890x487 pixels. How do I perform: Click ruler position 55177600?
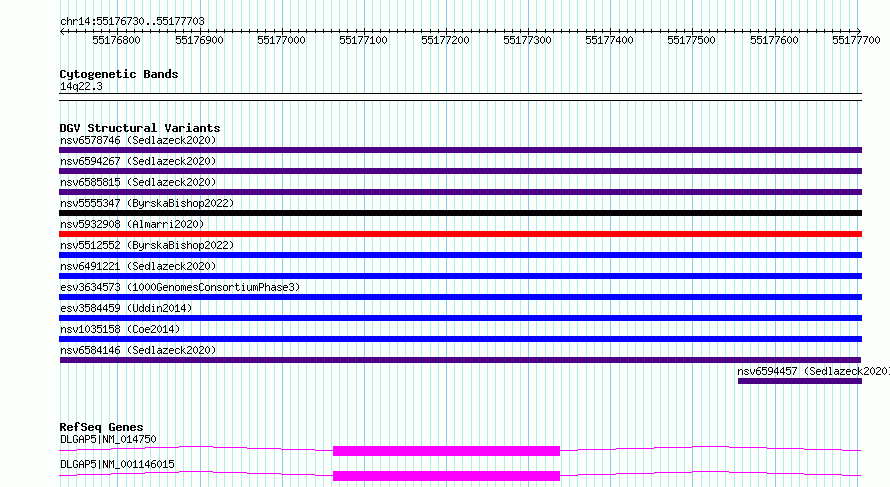774,40
